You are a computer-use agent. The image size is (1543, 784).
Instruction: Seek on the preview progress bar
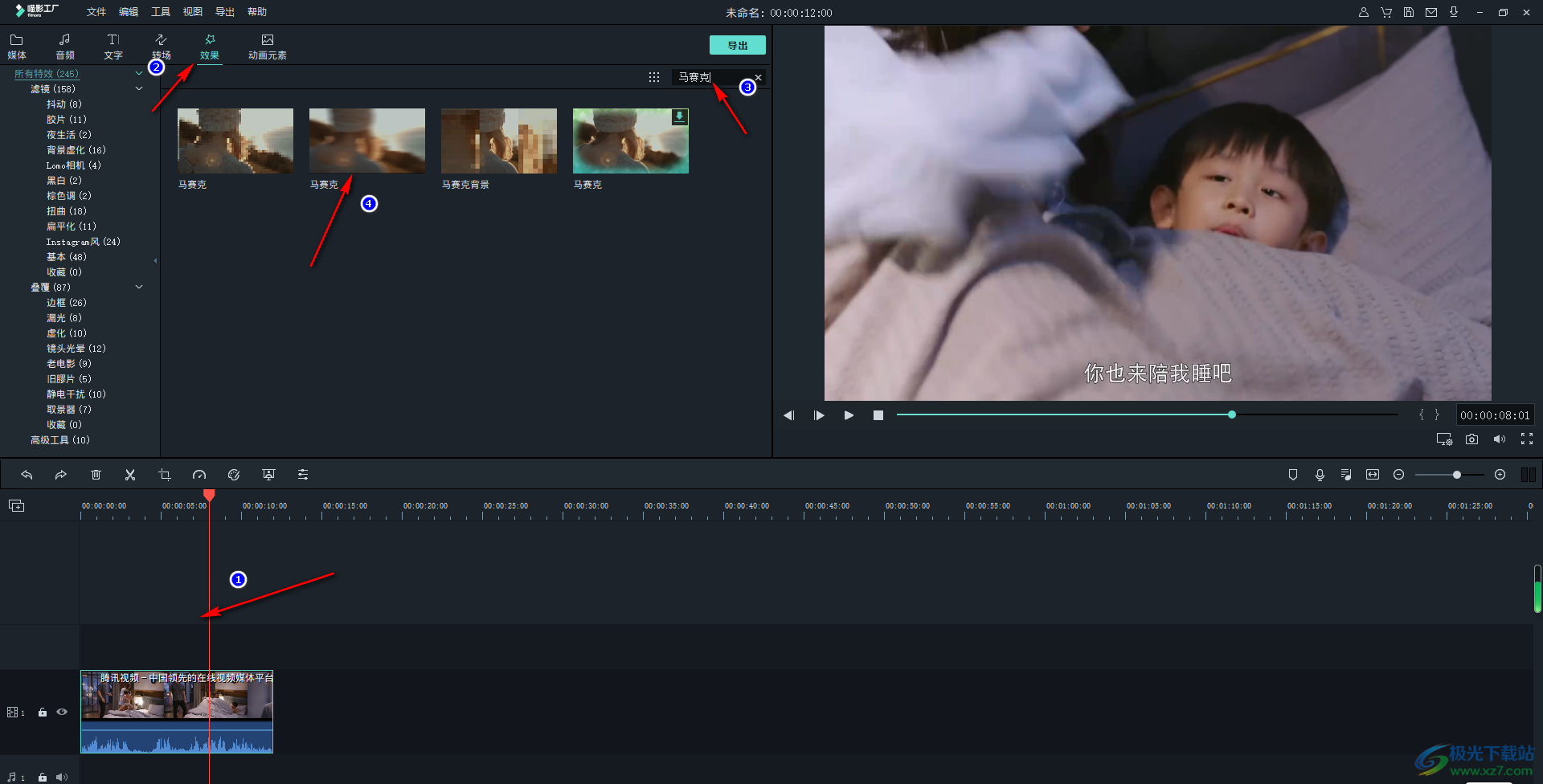coord(1148,414)
